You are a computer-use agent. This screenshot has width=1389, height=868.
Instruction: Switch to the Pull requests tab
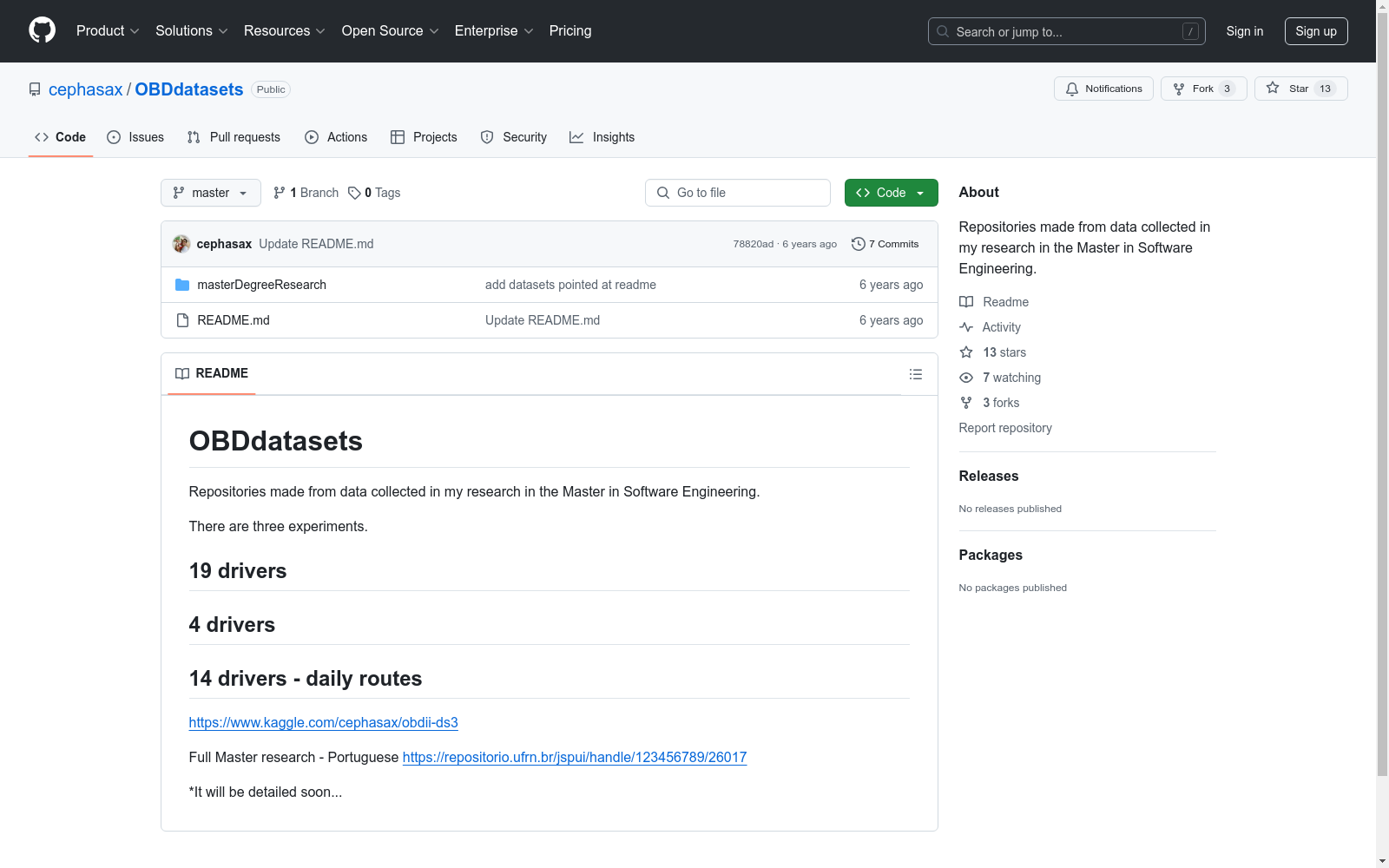[234, 137]
